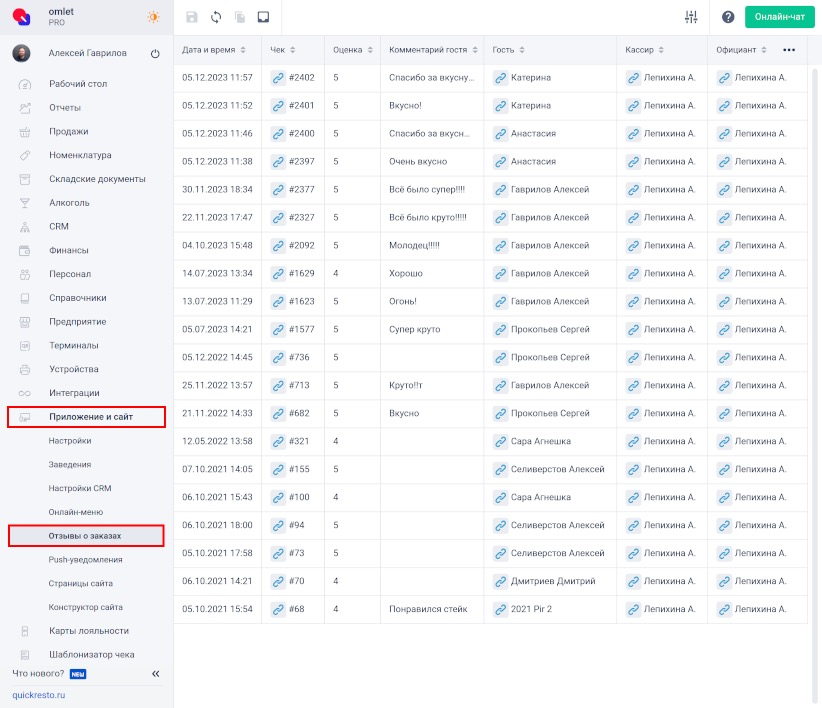
Task: Refresh the reviews list with reload icon
Action: 216,17
